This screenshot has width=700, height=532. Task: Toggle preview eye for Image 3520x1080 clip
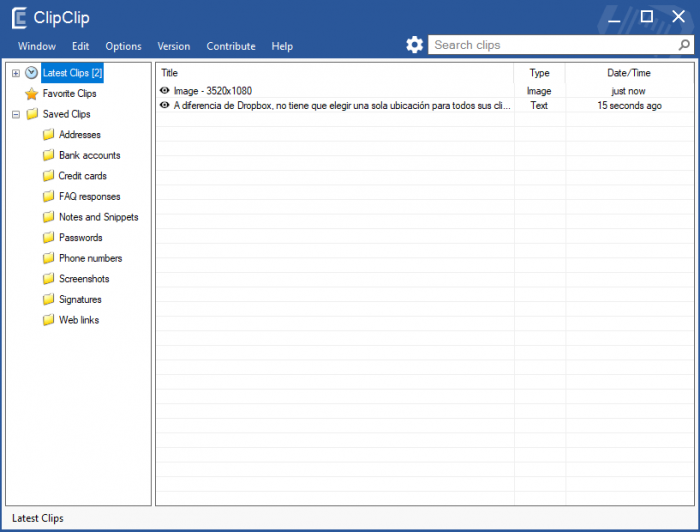(165, 91)
